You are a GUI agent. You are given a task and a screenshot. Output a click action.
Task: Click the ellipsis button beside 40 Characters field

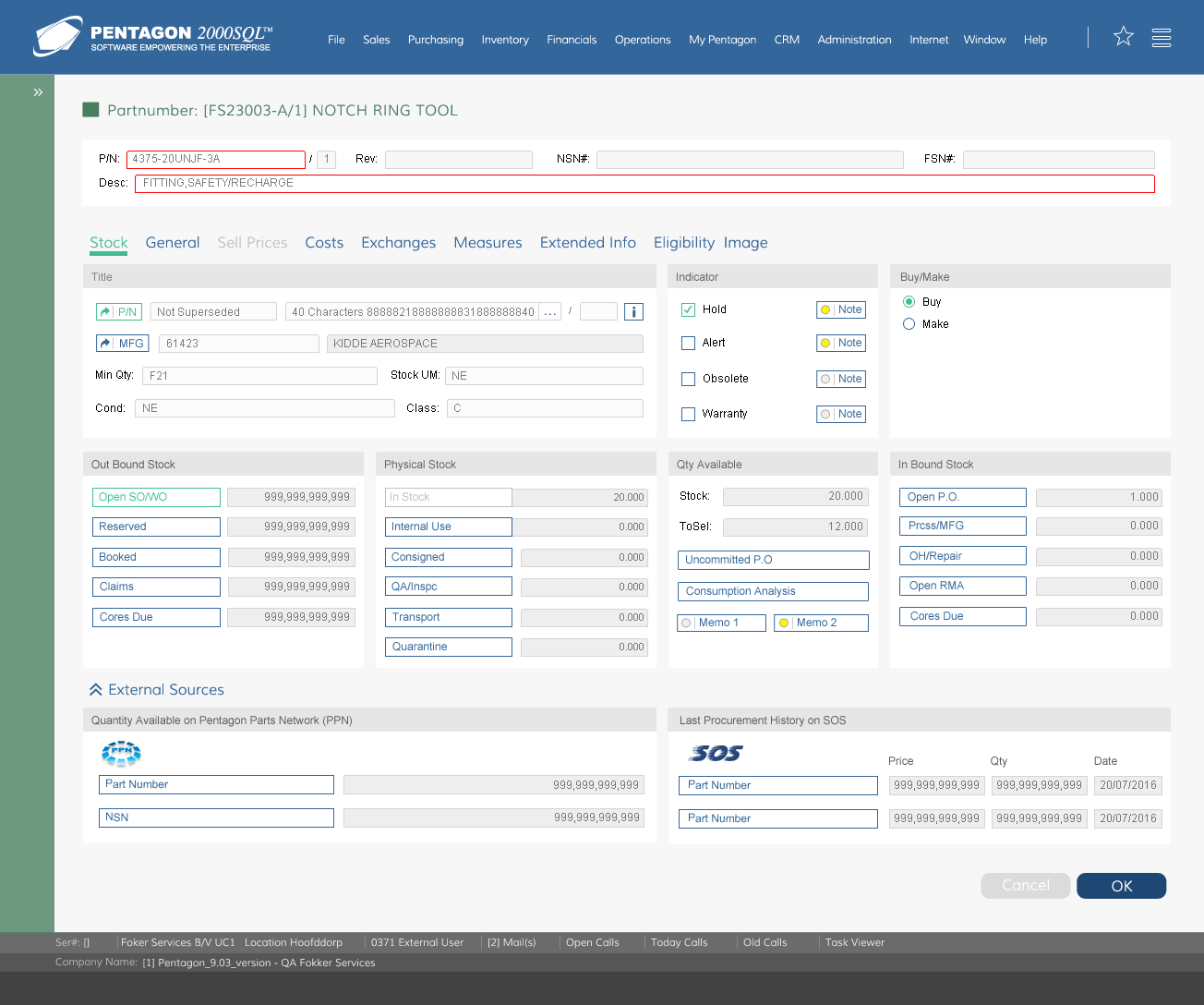point(550,312)
